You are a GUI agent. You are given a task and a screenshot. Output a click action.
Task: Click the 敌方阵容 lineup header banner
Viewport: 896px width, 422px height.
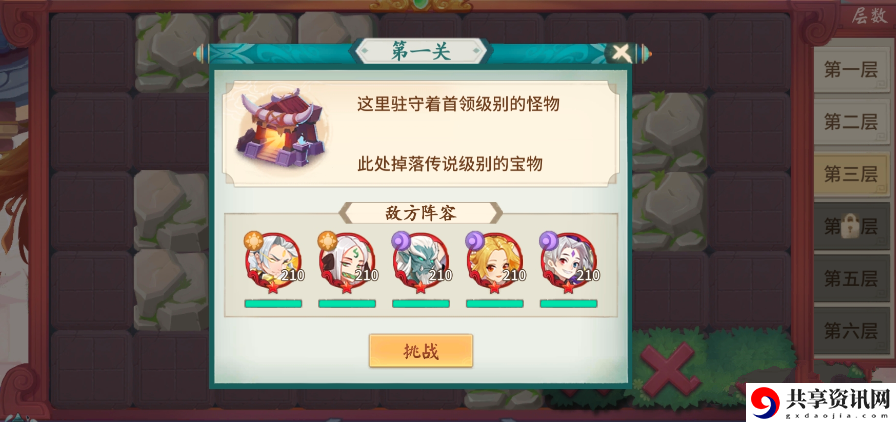click(x=421, y=213)
